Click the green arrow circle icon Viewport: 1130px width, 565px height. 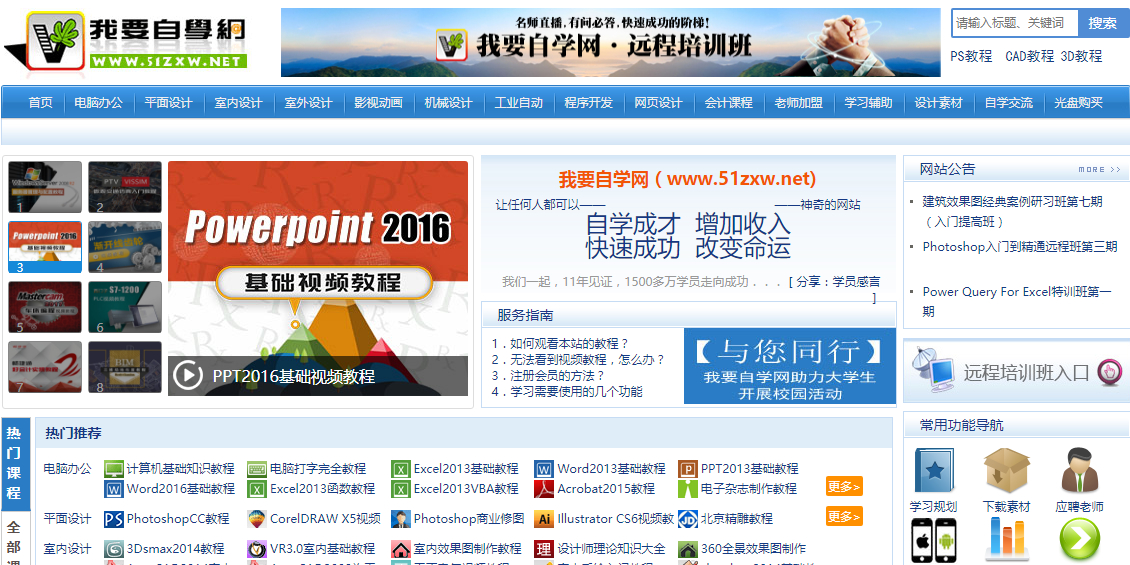click(1079, 540)
